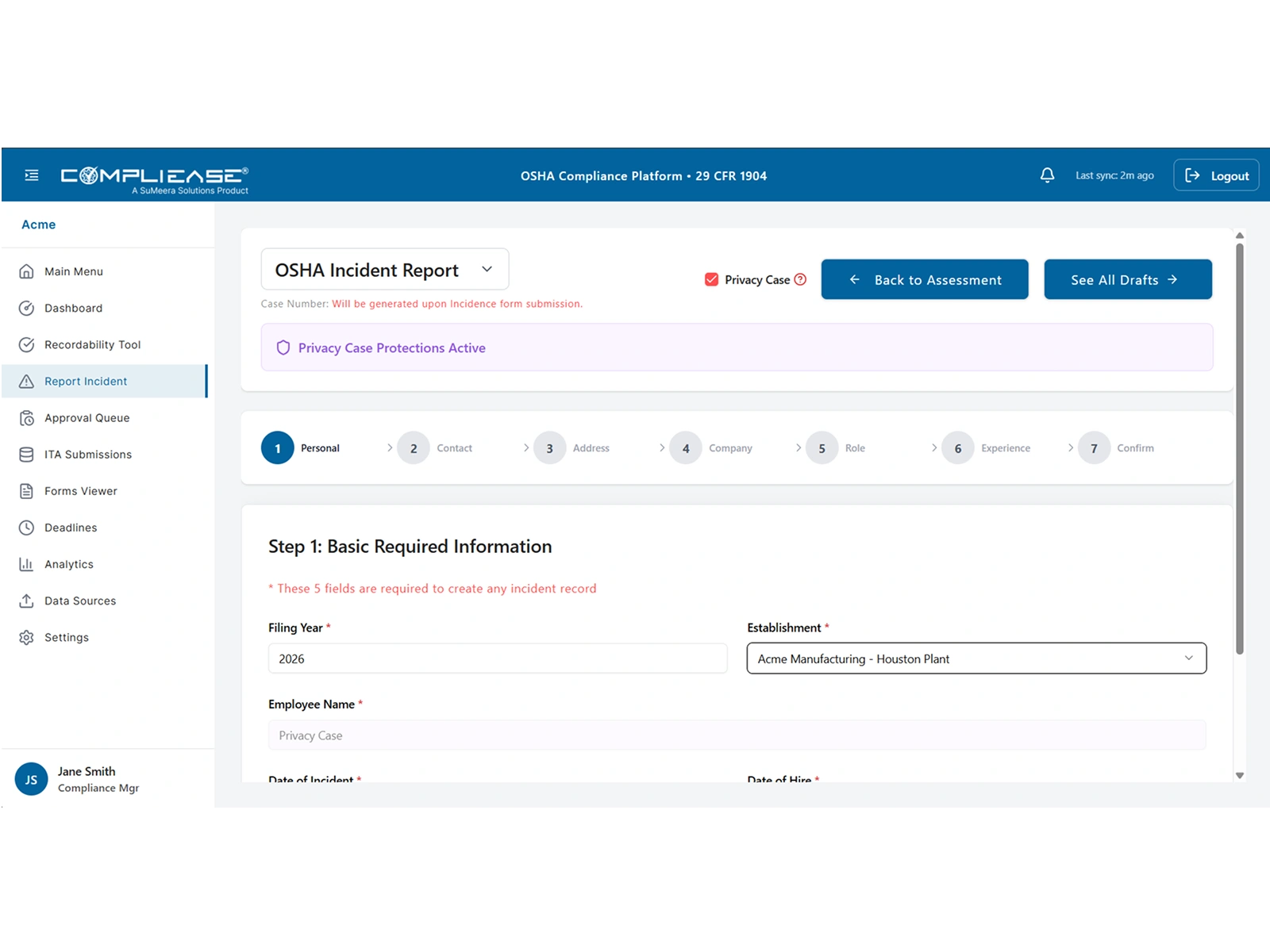1270x952 pixels.
Task: Uncheck the Privacy Case checkbox
Action: point(710,279)
